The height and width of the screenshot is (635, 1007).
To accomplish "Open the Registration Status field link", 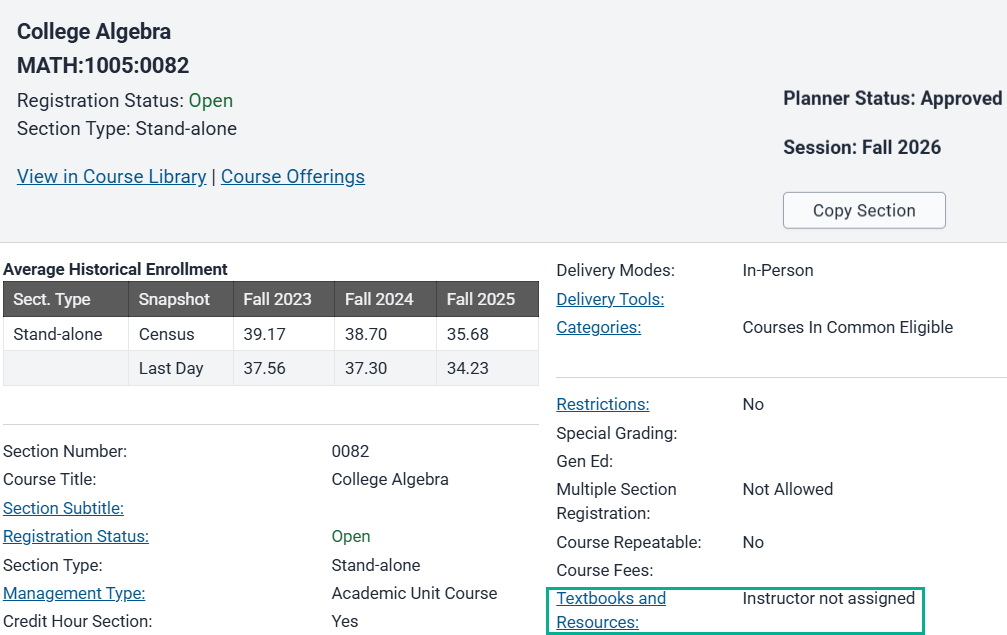I will (x=75, y=536).
